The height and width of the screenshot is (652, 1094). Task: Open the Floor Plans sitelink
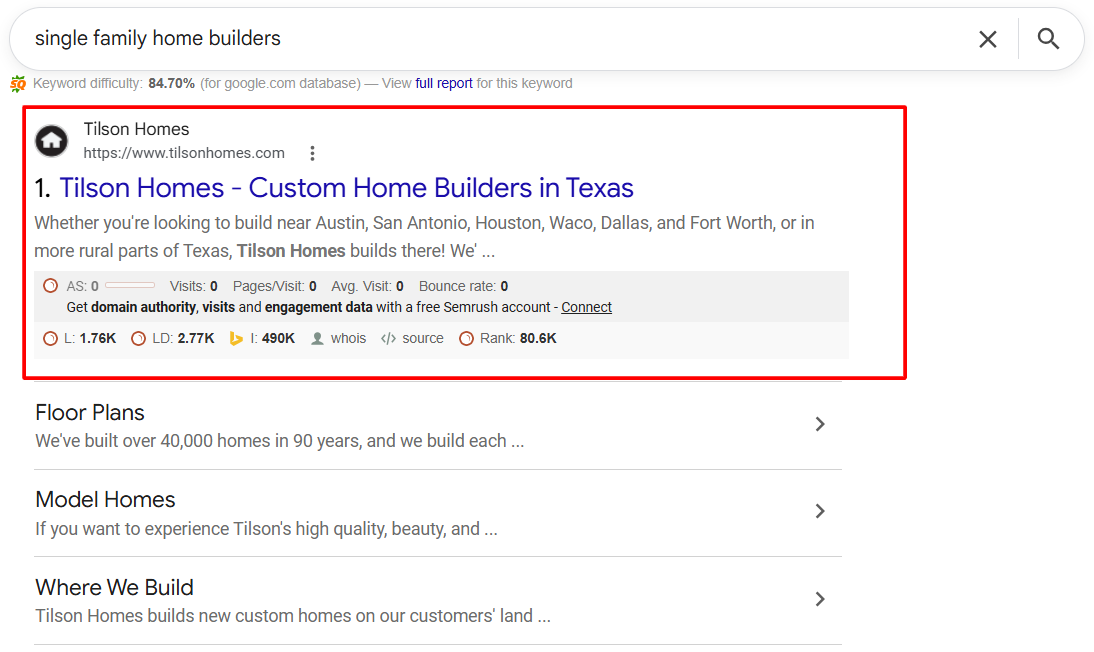click(x=90, y=413)
